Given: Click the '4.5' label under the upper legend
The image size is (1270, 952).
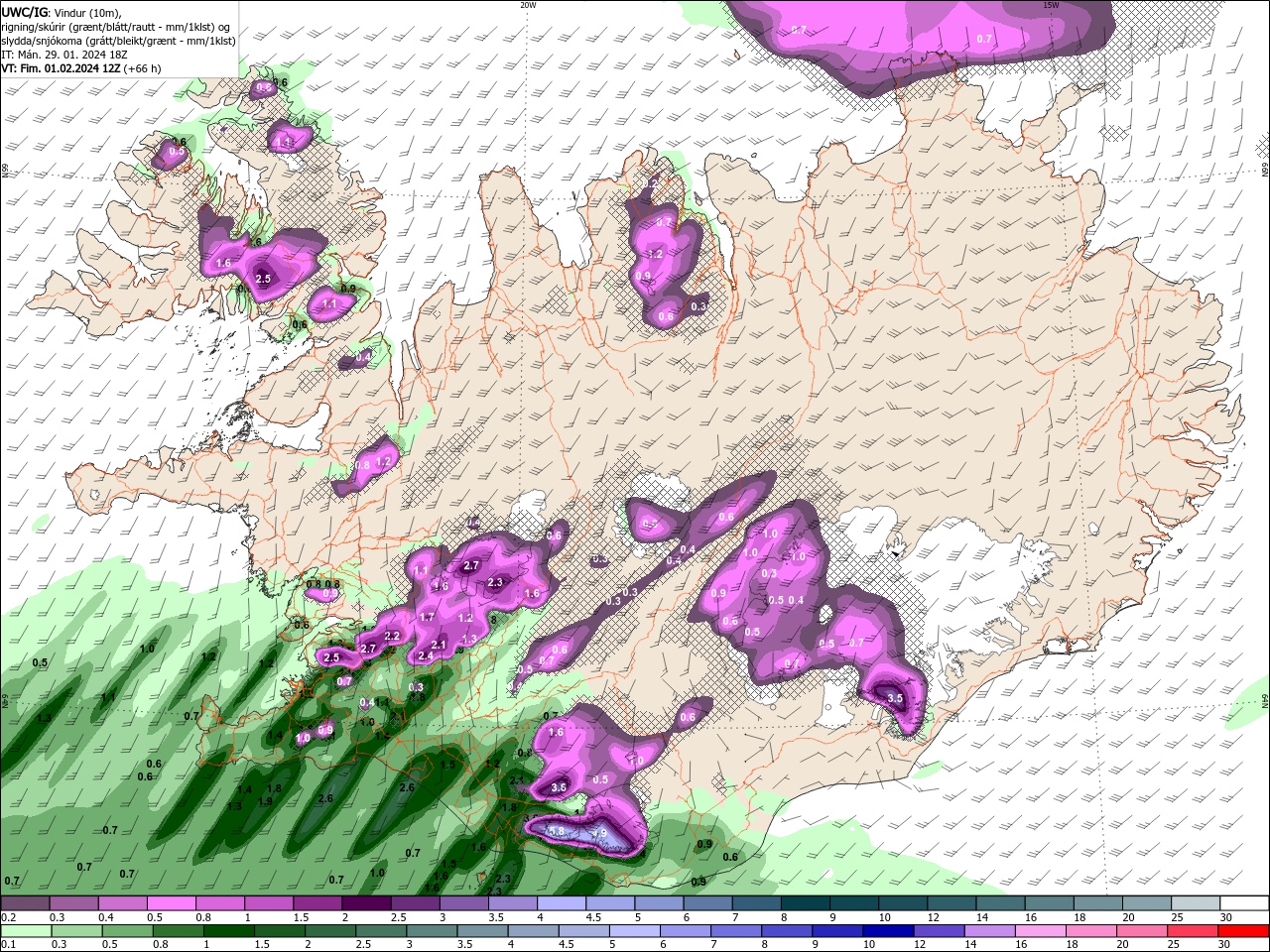Looking at the screenshot, I should (x=593, y=917).
